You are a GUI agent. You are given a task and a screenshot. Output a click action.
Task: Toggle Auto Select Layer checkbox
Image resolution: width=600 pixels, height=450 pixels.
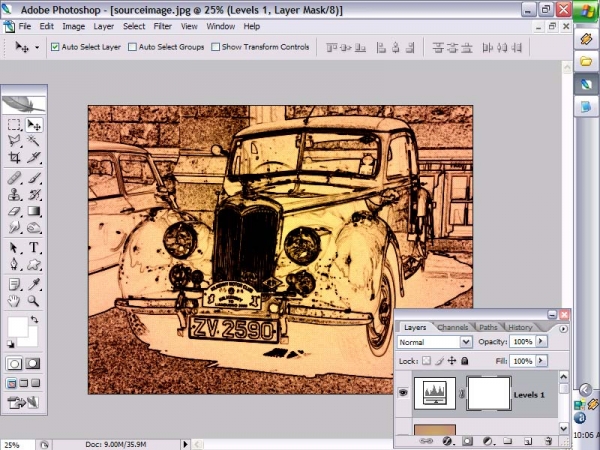(x=55, y=47)
